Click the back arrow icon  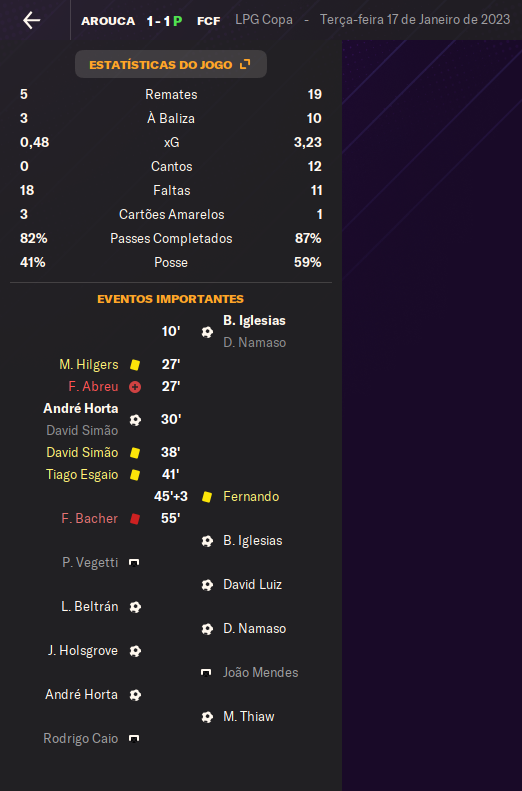click(31, 20)
